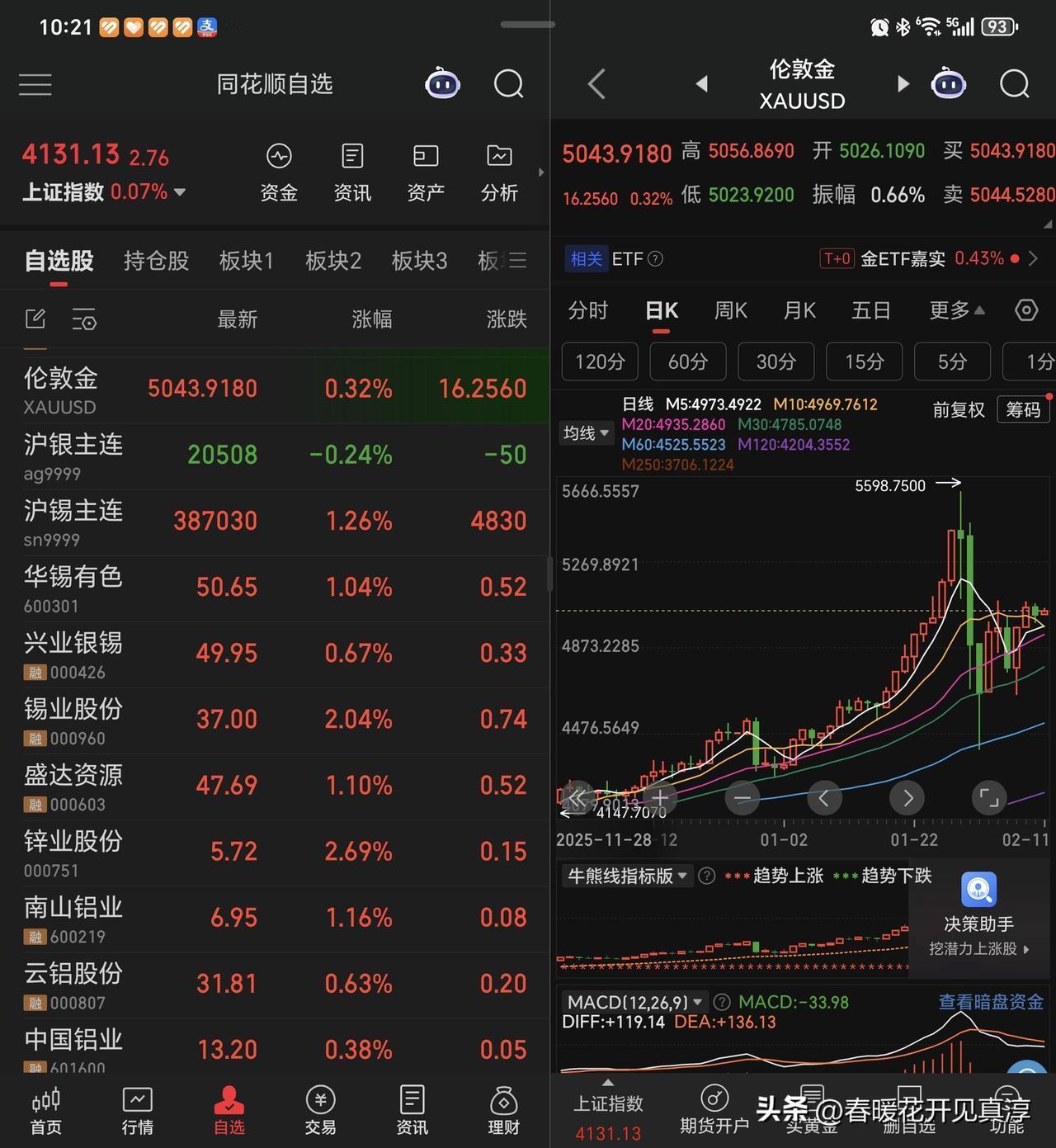Go back from the 伦敦金 chart page
This screenshot has width=1056, height=1148.
click(x=596, y=84)
